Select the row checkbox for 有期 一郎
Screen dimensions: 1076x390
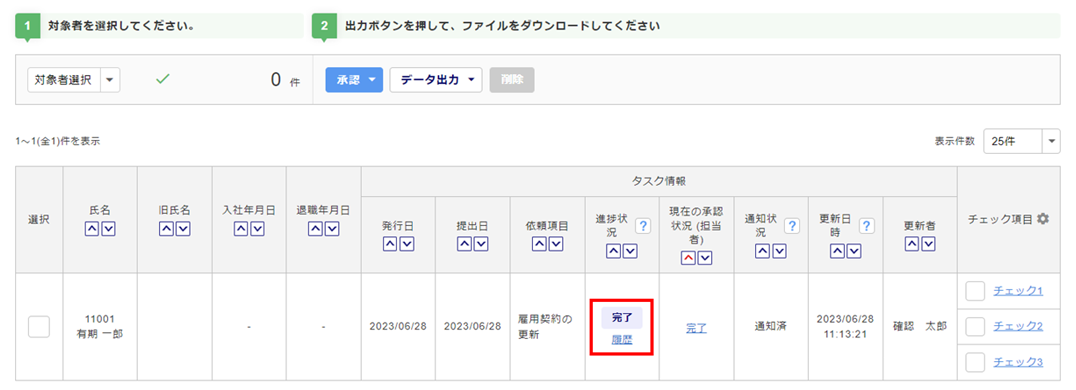click(38, 327)
